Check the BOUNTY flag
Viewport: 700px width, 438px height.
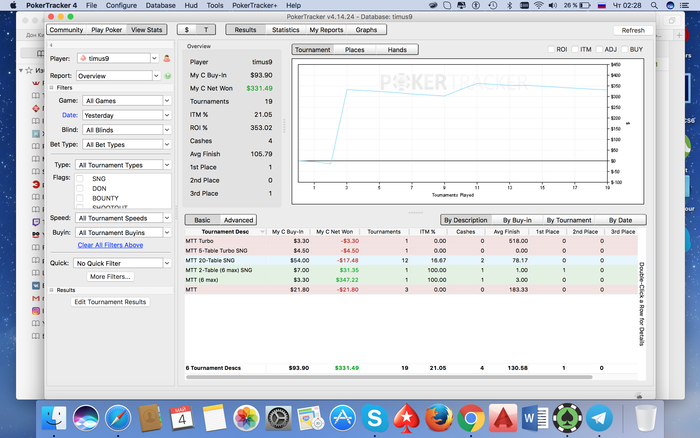click(80, 198)
